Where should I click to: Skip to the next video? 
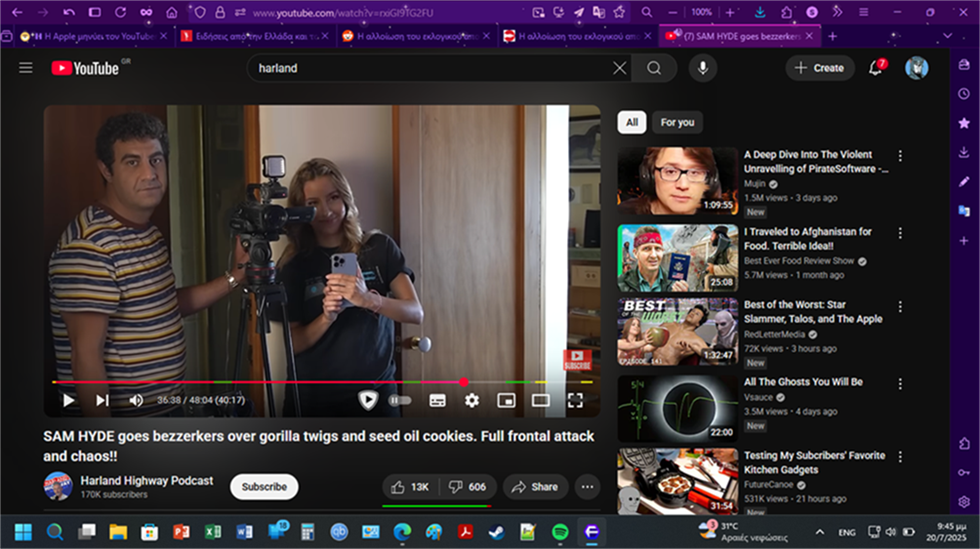(102, 400)
